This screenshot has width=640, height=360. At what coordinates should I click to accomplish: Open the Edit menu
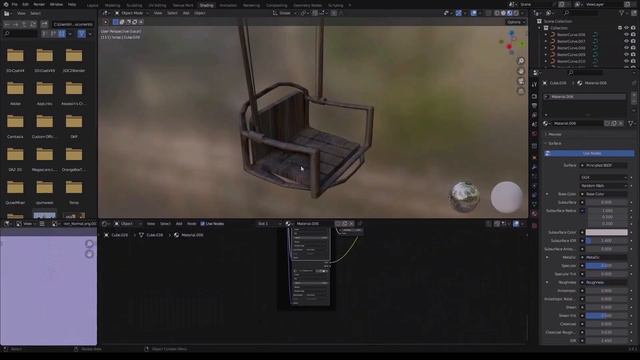pyautogui.click(x=25, y=4)
